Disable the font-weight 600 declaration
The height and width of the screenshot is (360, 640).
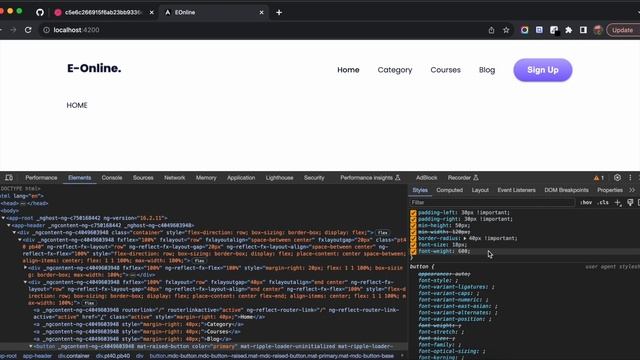click(x=413, y=251)
